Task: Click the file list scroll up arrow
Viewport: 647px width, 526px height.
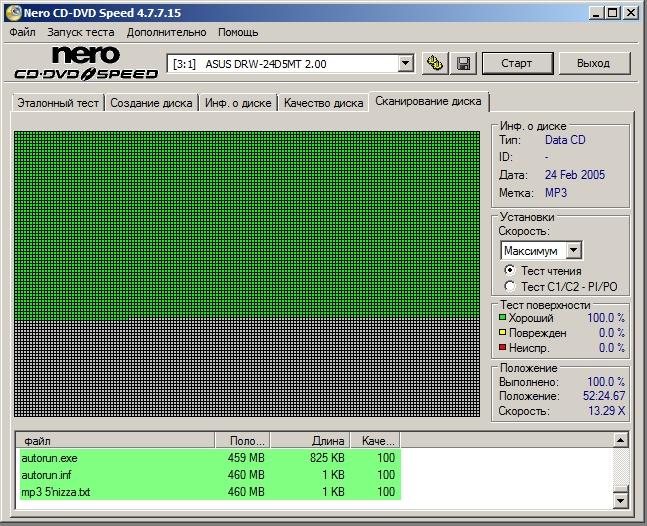Action: [x=621, y=440]
